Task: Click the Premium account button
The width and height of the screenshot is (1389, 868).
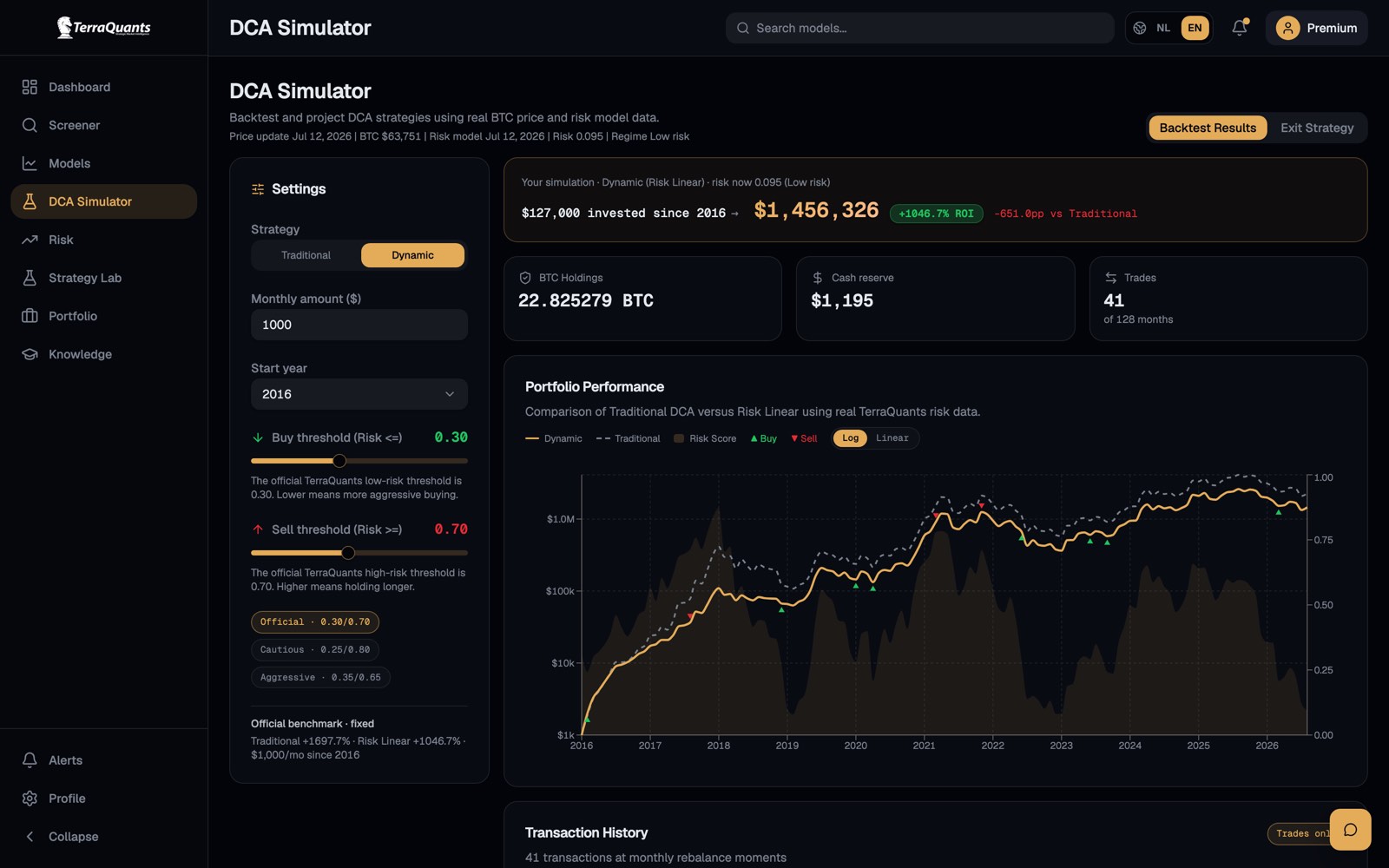Action: [1316, 28]
